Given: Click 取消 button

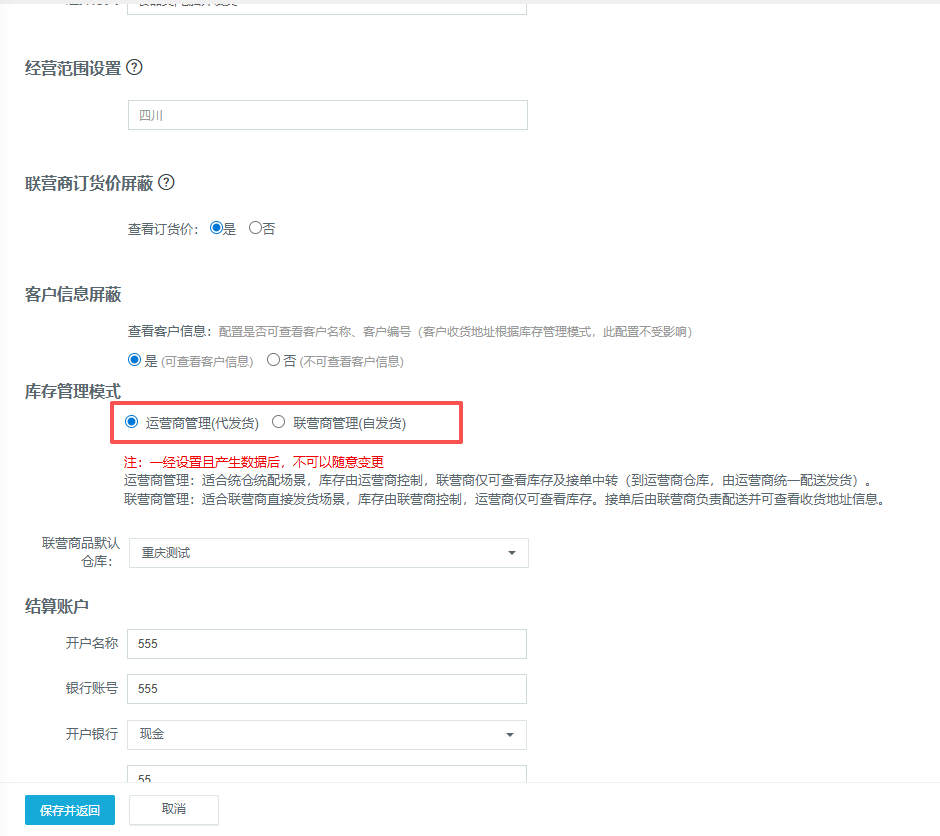Looking at the screenshot, I should pos(174,810).
